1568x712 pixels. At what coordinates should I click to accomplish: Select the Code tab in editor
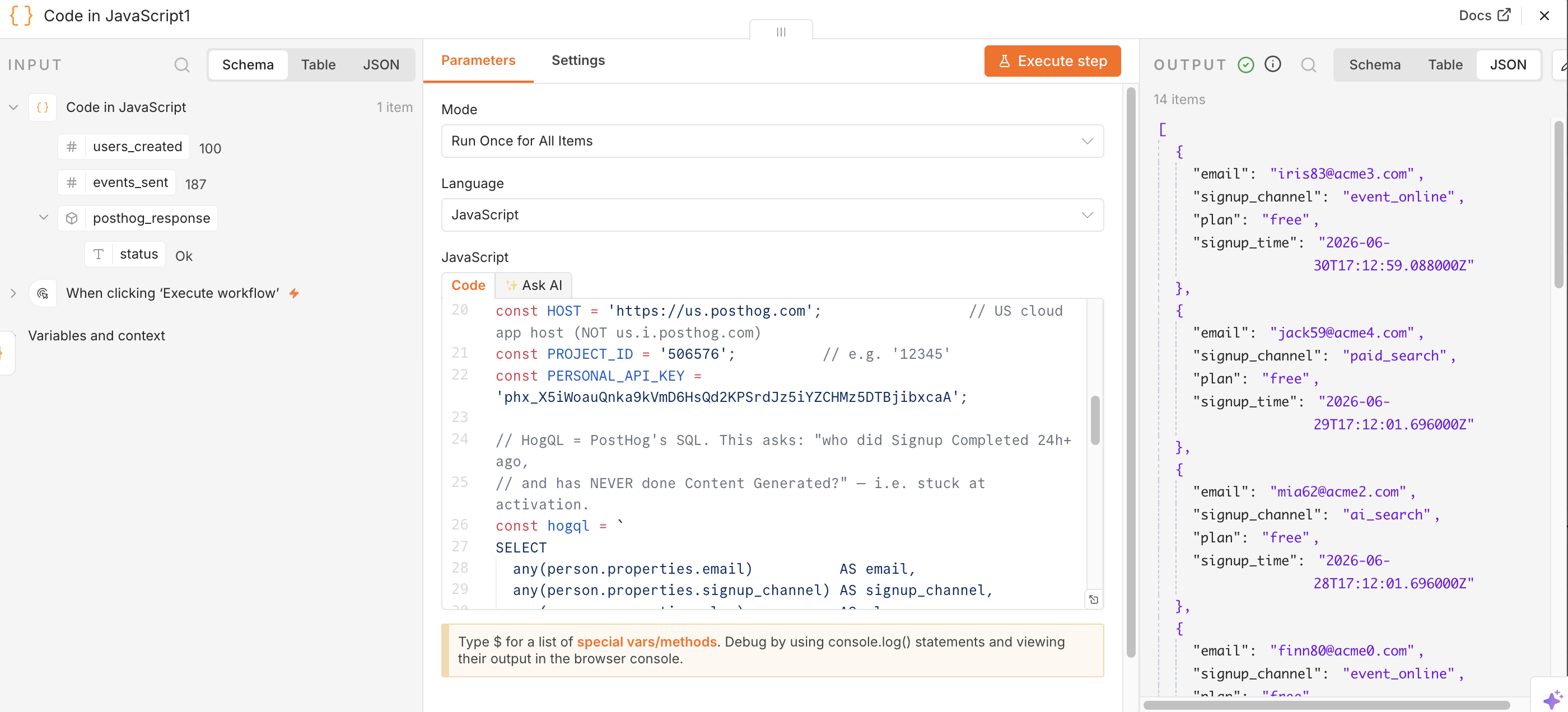468,285
